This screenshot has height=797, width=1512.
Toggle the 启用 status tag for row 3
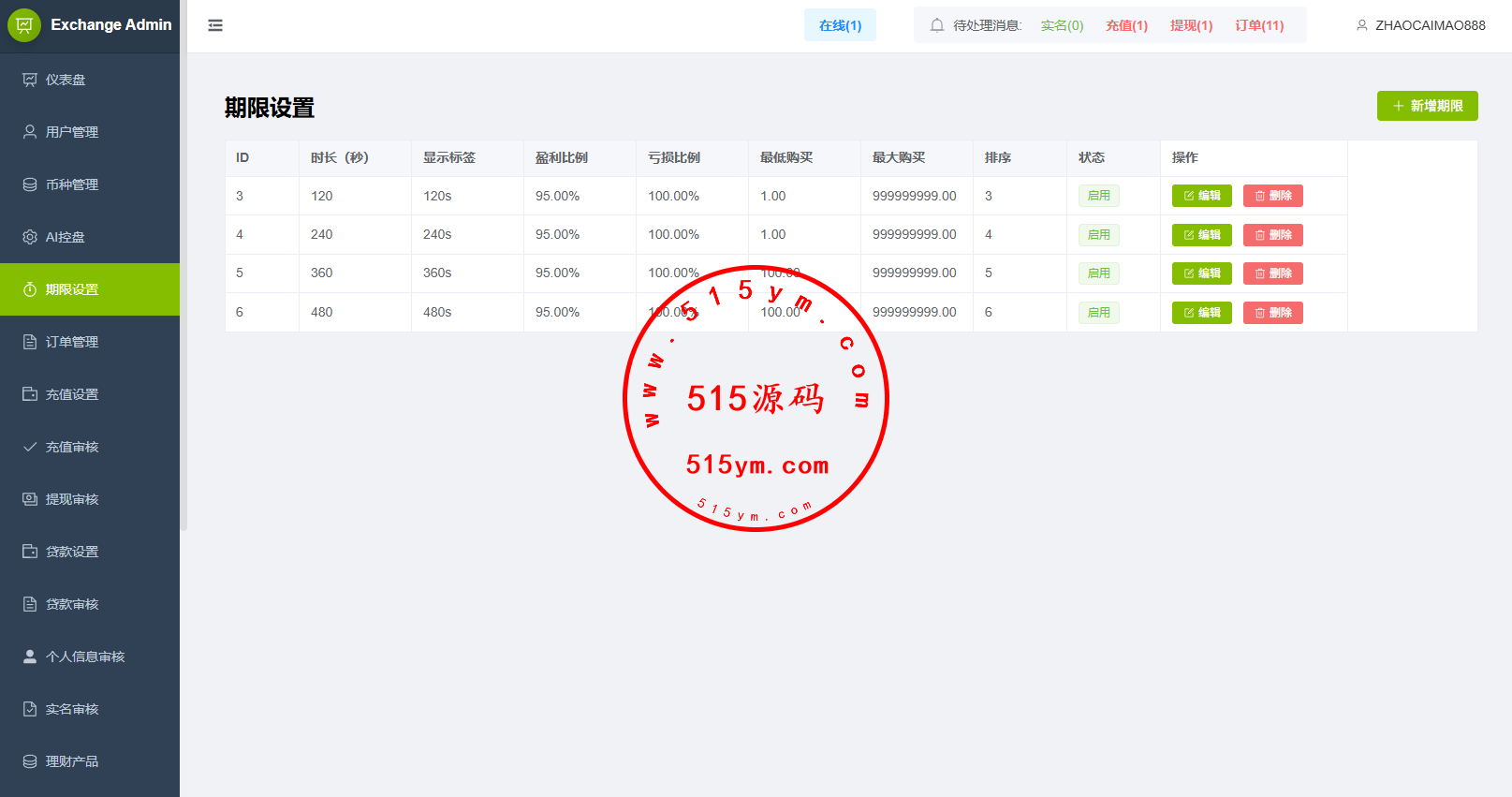click(x=1098, y=196)
